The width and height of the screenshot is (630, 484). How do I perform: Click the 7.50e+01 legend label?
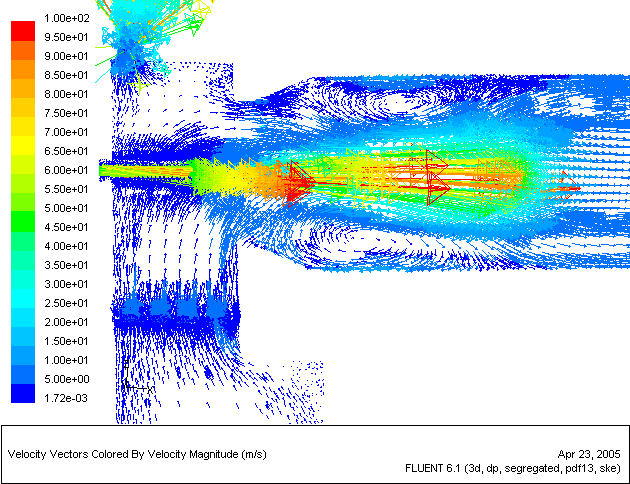66,113
